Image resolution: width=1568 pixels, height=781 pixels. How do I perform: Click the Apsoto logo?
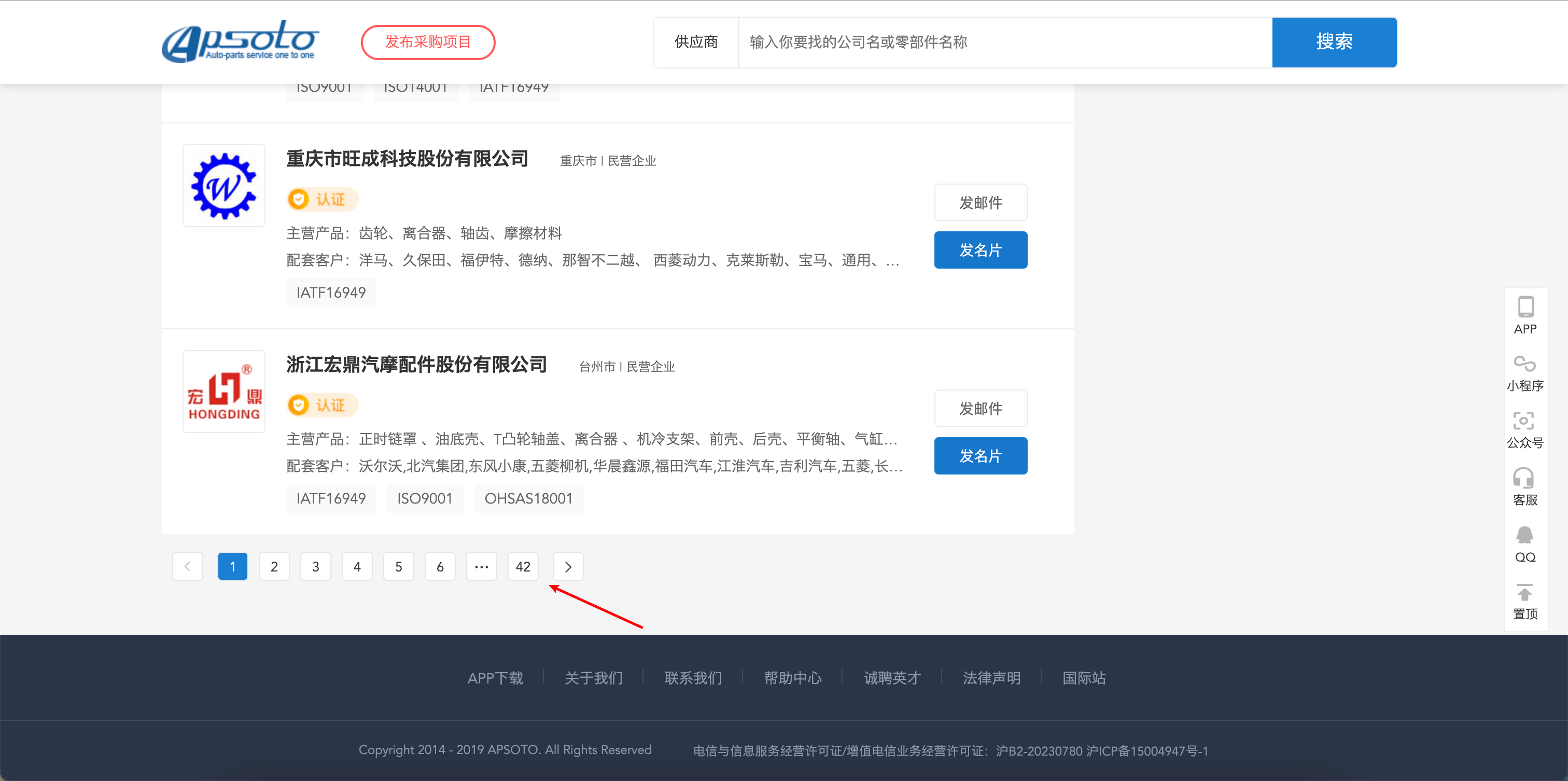(240, 41)
